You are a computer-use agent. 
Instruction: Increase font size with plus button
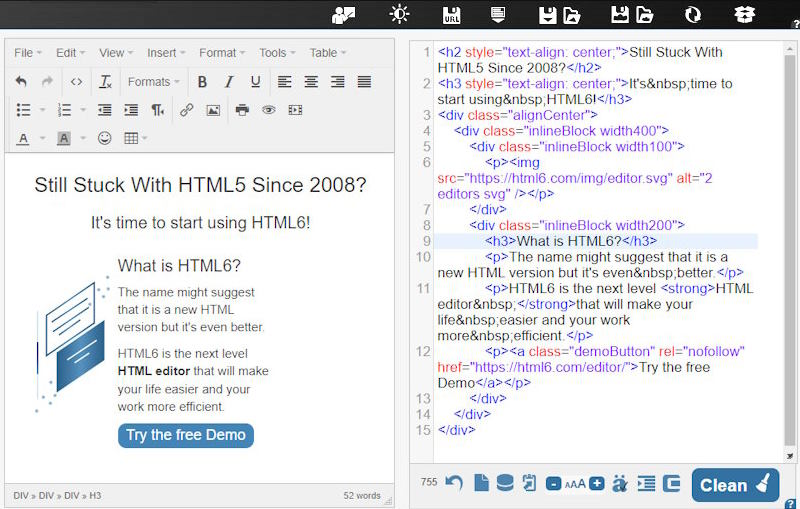point(597,483)
